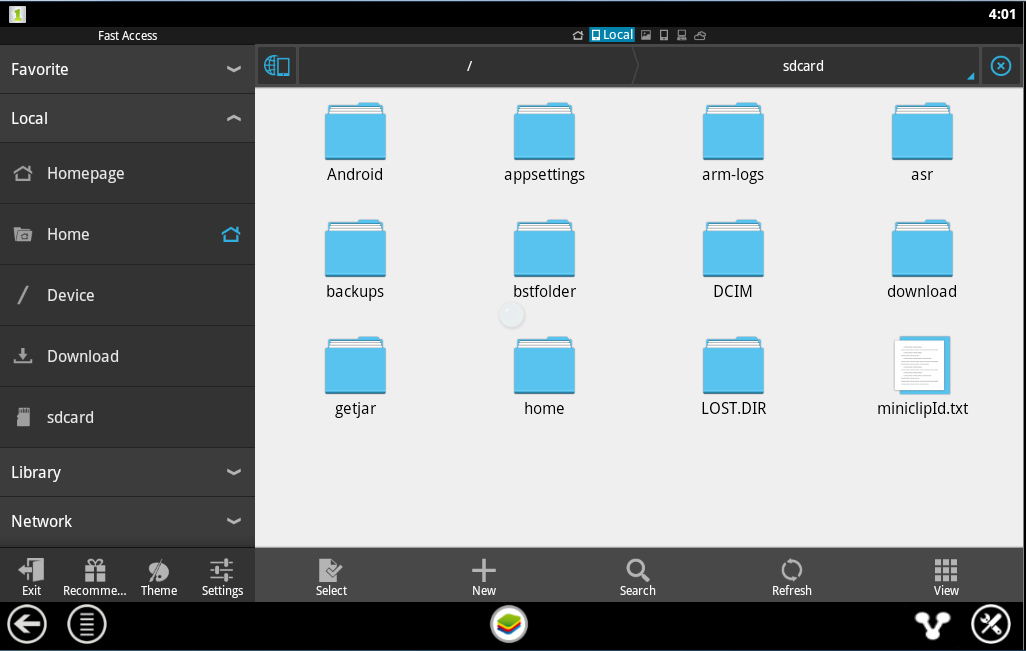Image resolution: width=1026 pixels, height=651 pixels.
Task: Open the bstfolder folder
Action: 544,260
